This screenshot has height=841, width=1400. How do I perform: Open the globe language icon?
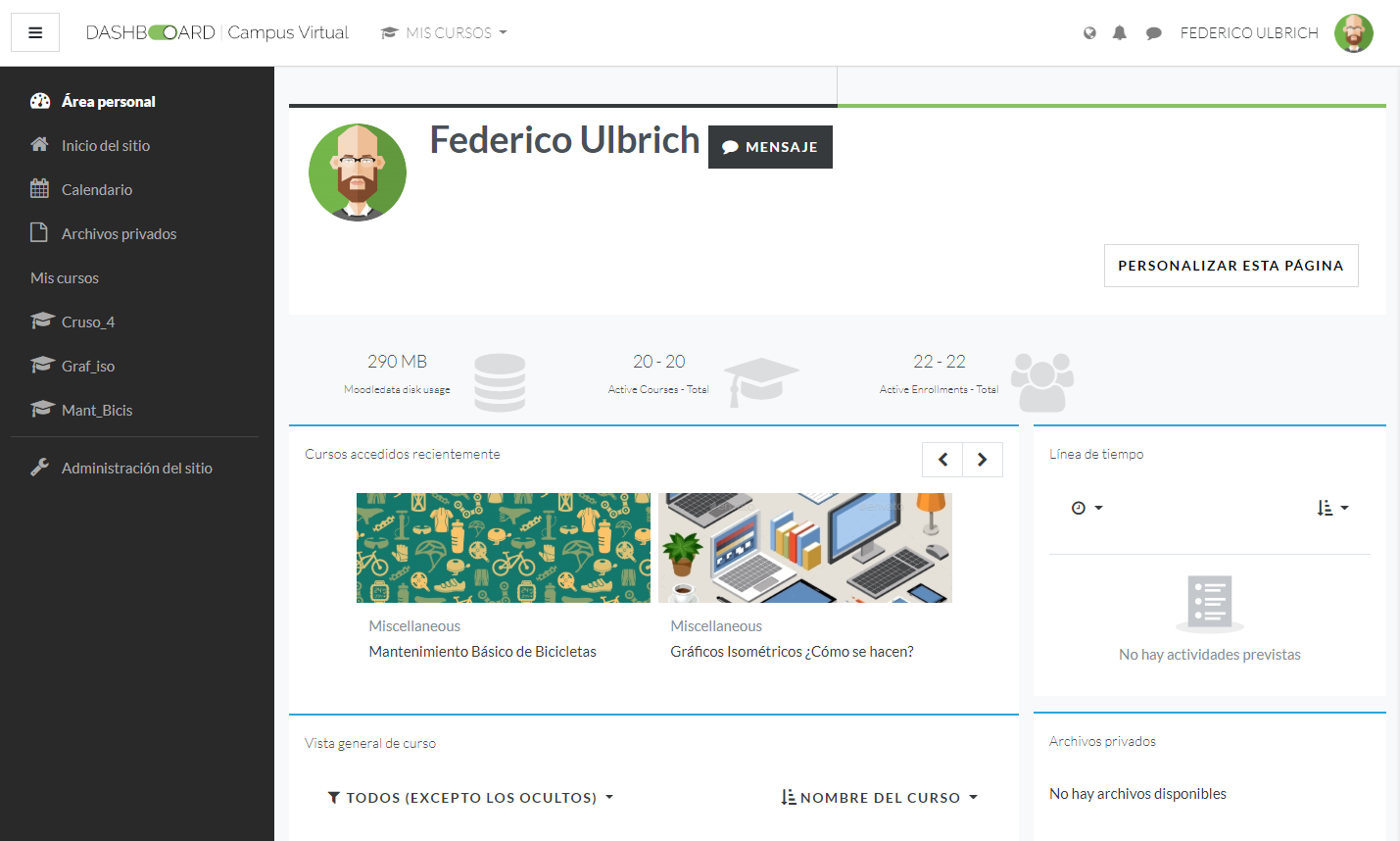point(1089,33)
